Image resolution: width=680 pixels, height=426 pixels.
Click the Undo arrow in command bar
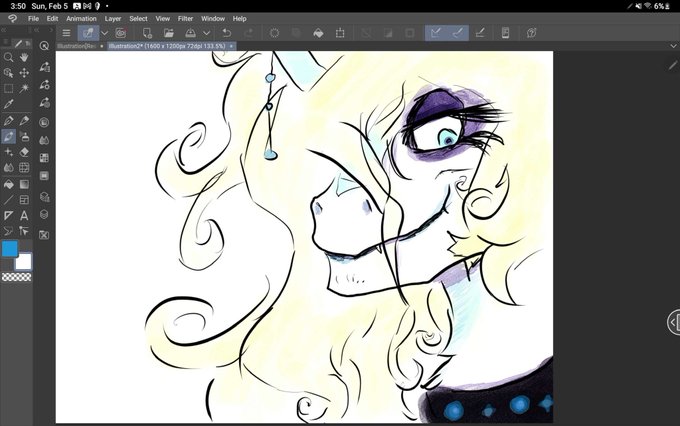[226, 33]
